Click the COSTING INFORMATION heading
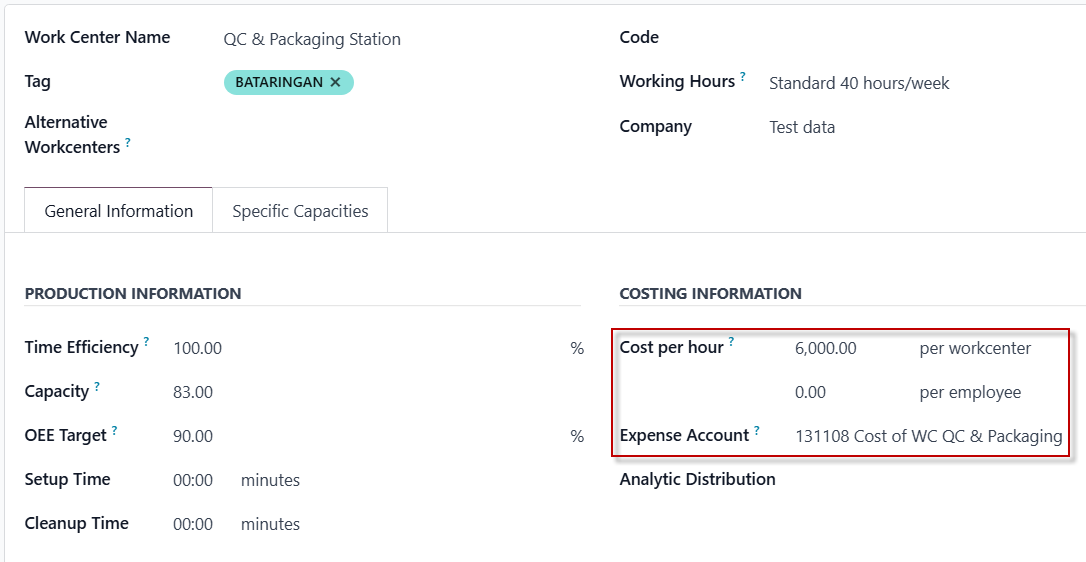 pyautogui.click(x=711, y=294)
